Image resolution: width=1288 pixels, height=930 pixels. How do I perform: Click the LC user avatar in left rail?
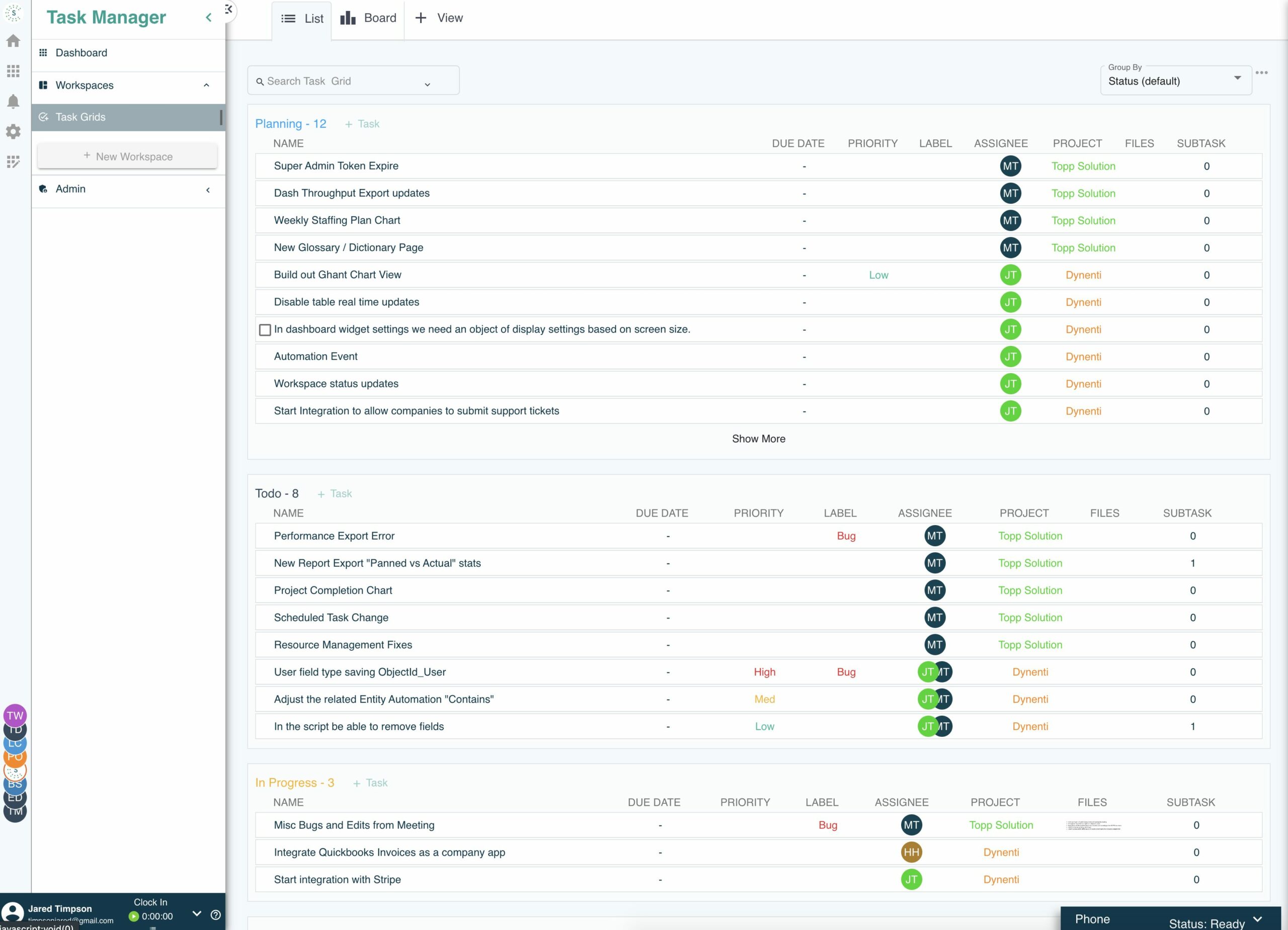click(x=15, y=743)
